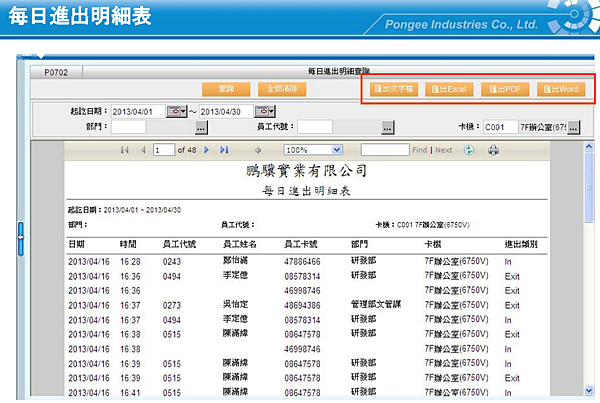The width and height of the screenshot is (600, 403).
Task: Click the current page number box
Action: [x=164, y=150]
